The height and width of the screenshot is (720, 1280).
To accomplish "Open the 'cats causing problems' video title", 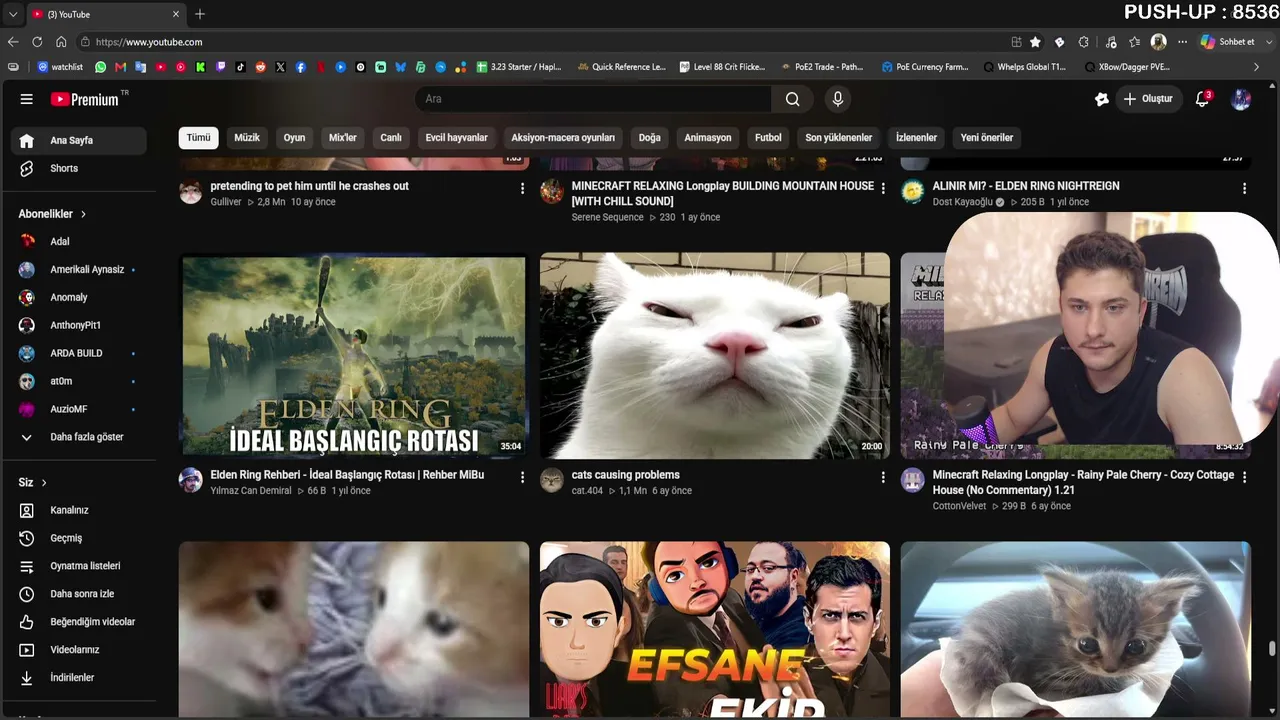I will [626, 475].
